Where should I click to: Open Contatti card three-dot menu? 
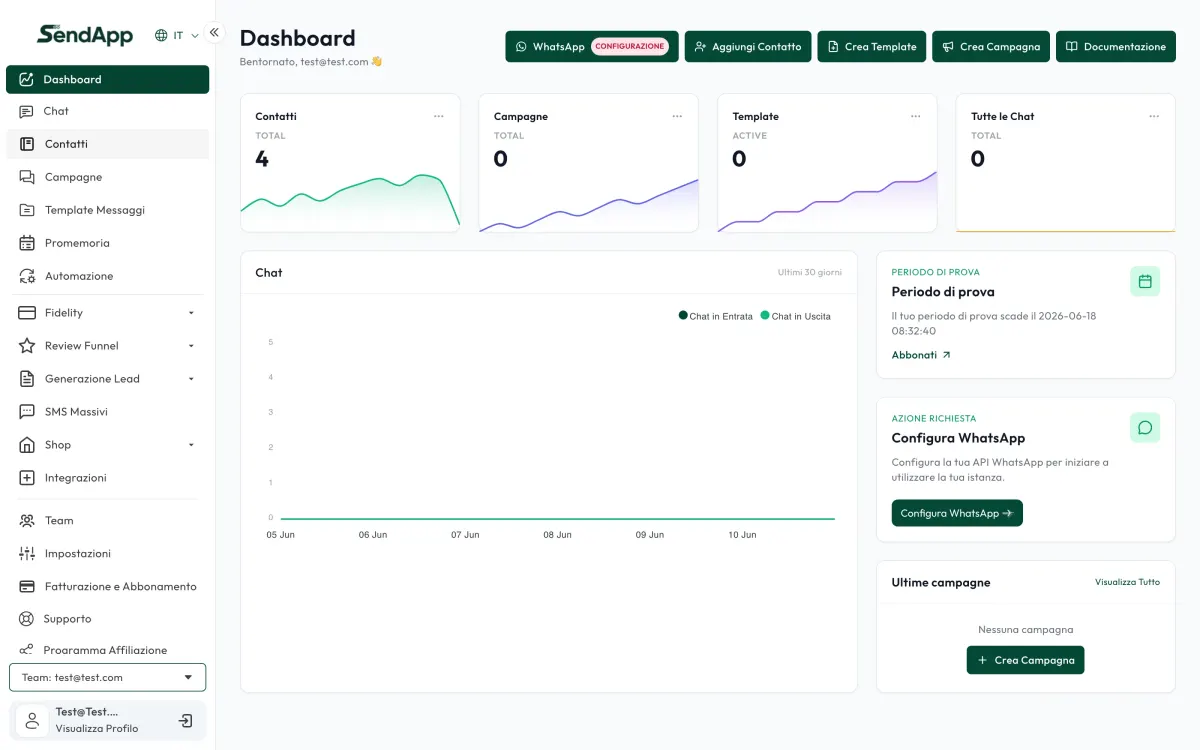(438, 116)
